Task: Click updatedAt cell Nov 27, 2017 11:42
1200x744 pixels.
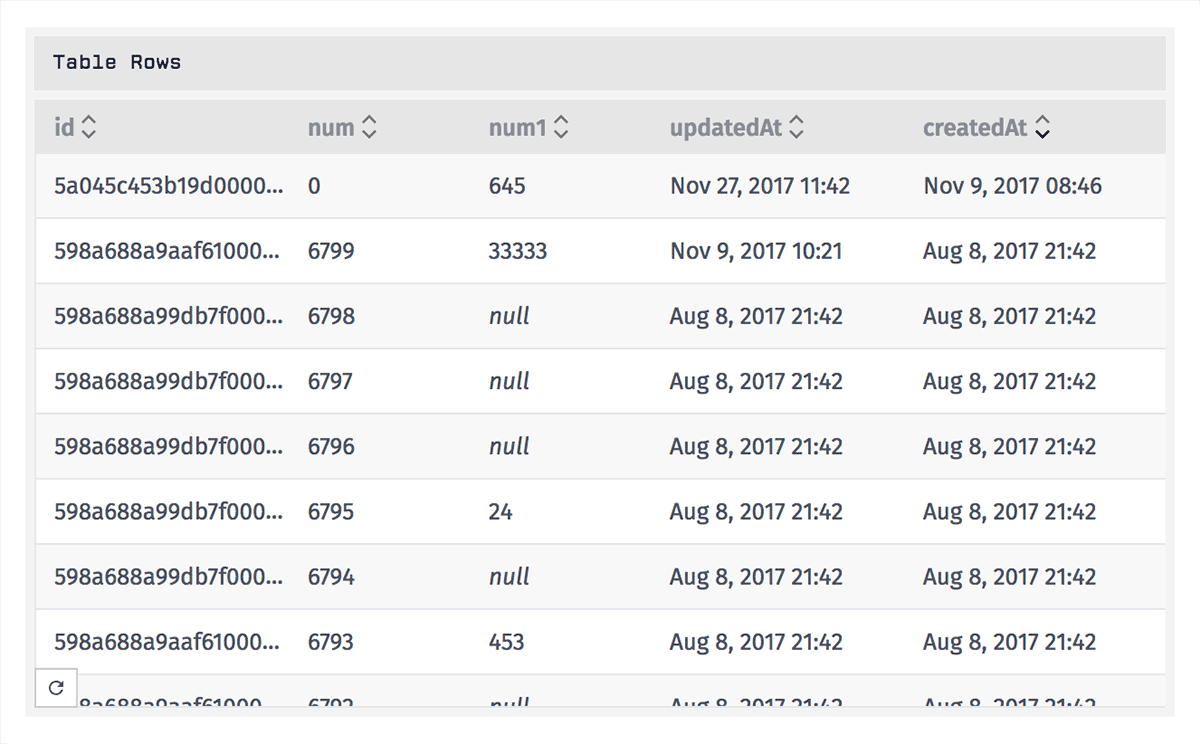Action: coord(760,186)
